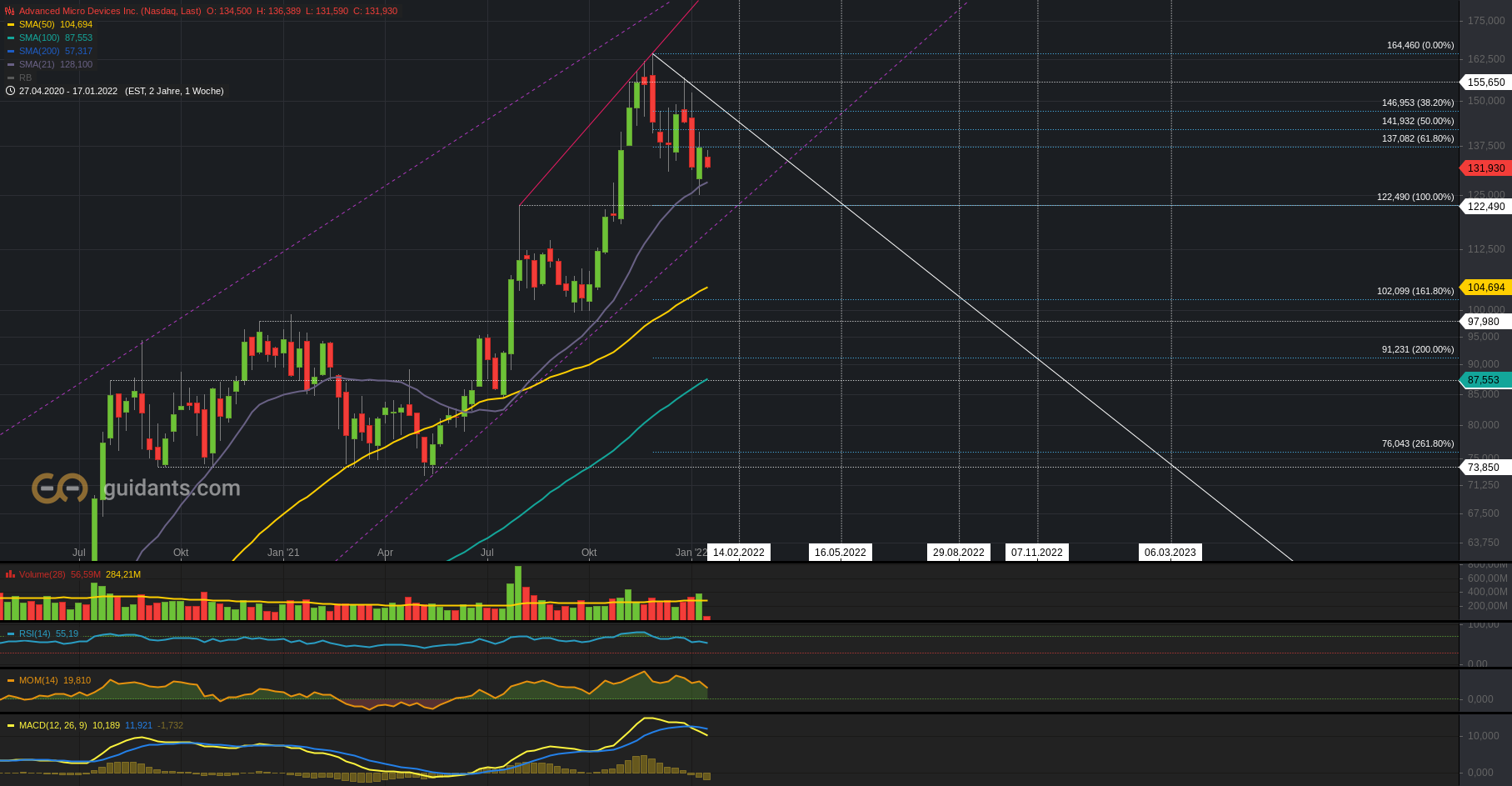Viewport: 1512px width, 786px height.
Task: Select the 137,082 (61.80%) Fibonacci label
Action: tap(1418, 138)
